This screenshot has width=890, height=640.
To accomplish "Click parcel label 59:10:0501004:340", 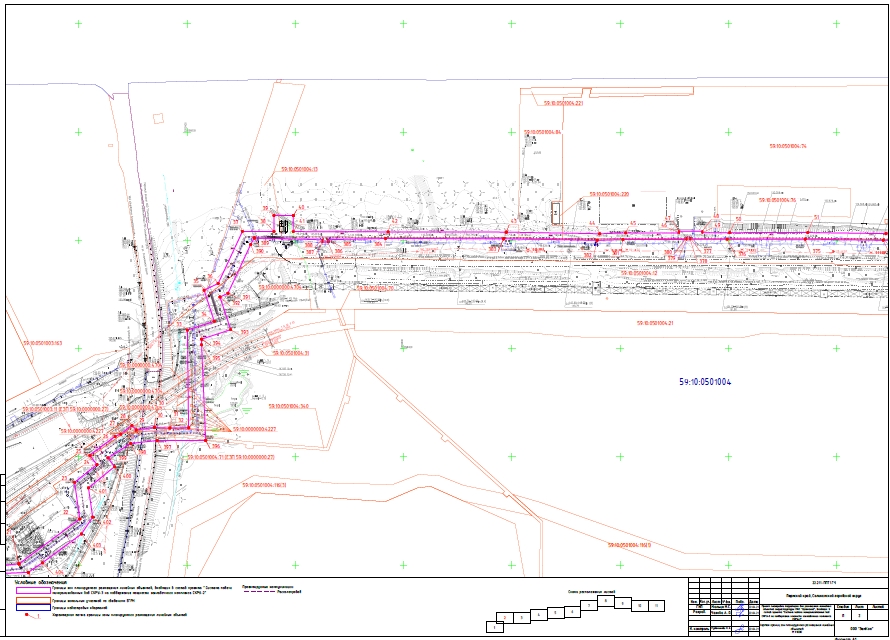I will click(x=289, y=406).
